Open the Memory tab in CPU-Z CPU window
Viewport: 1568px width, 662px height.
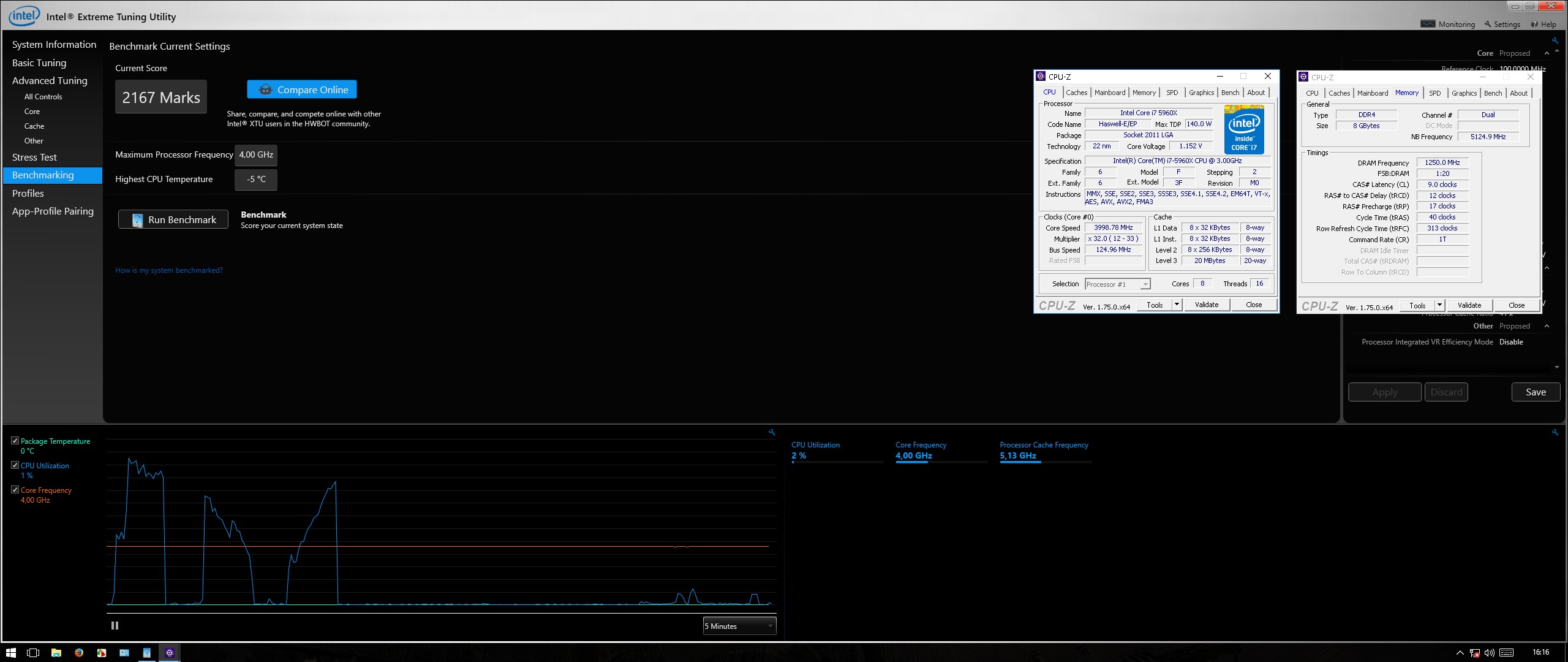(1144, 93)
